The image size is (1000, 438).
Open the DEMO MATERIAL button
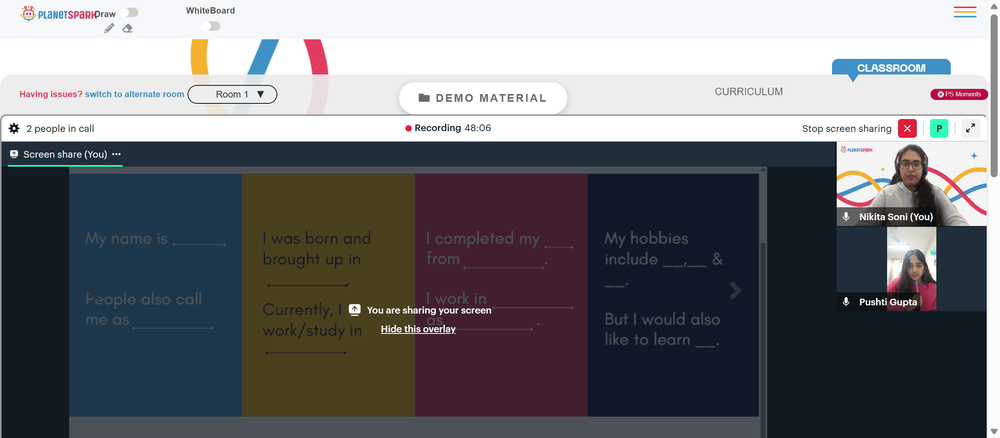click(483, 98)
